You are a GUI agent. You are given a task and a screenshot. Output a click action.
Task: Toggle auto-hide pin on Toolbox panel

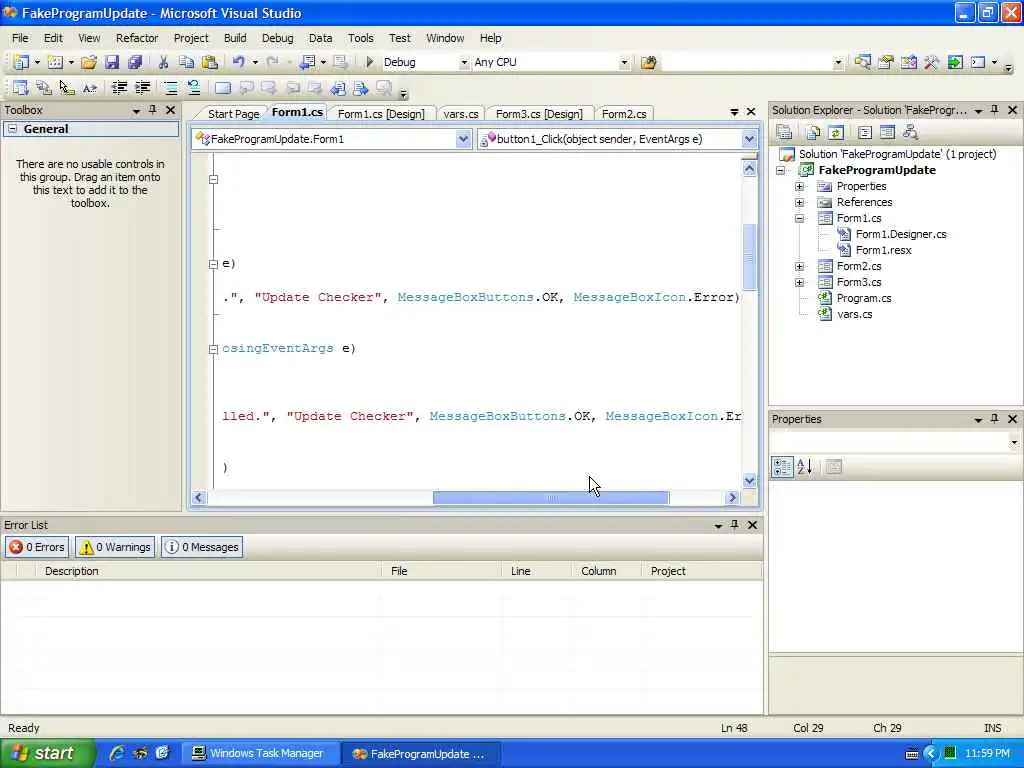tap(153, 110)
